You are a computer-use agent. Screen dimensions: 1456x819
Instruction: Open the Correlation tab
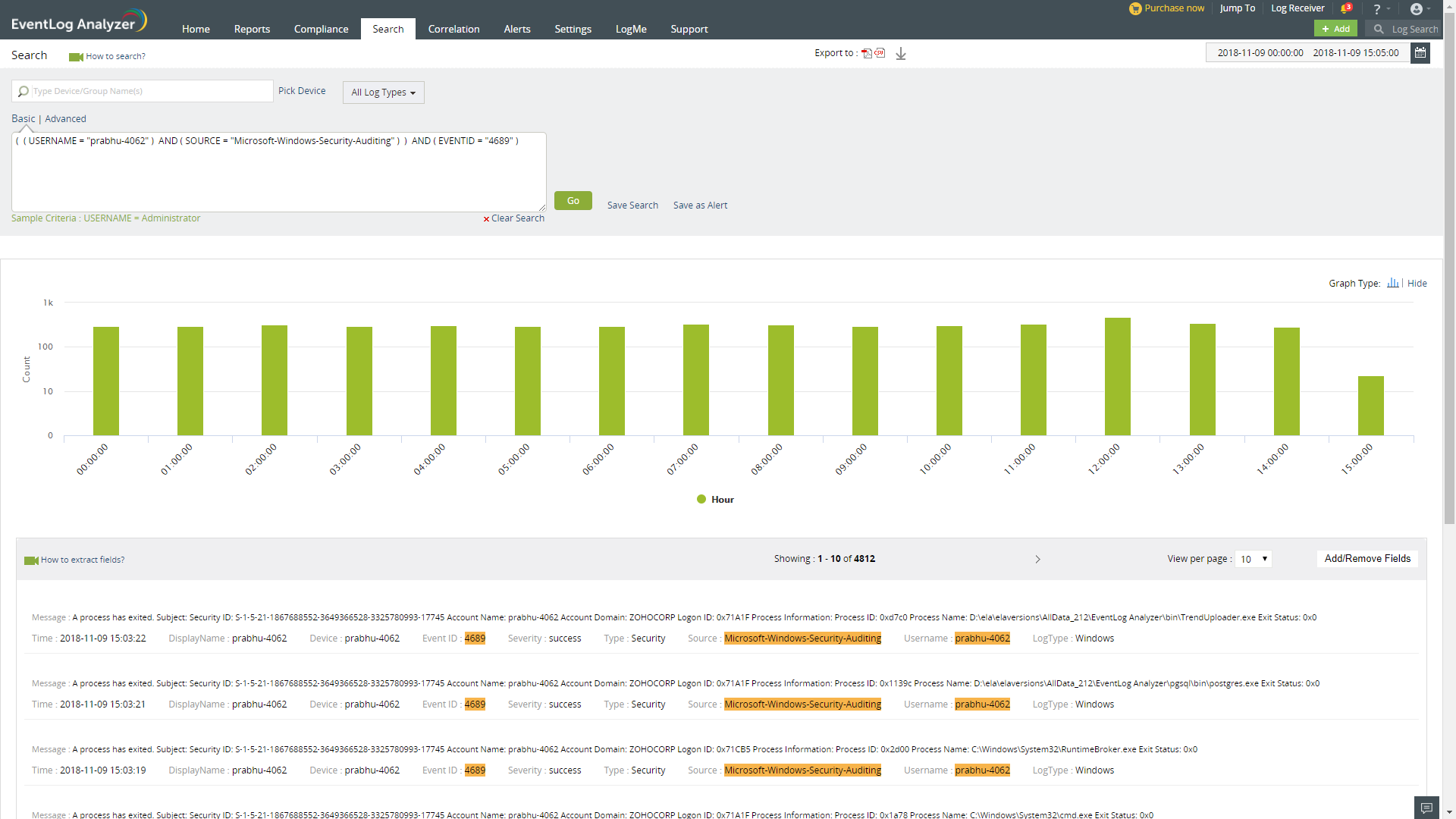[453, 29]
